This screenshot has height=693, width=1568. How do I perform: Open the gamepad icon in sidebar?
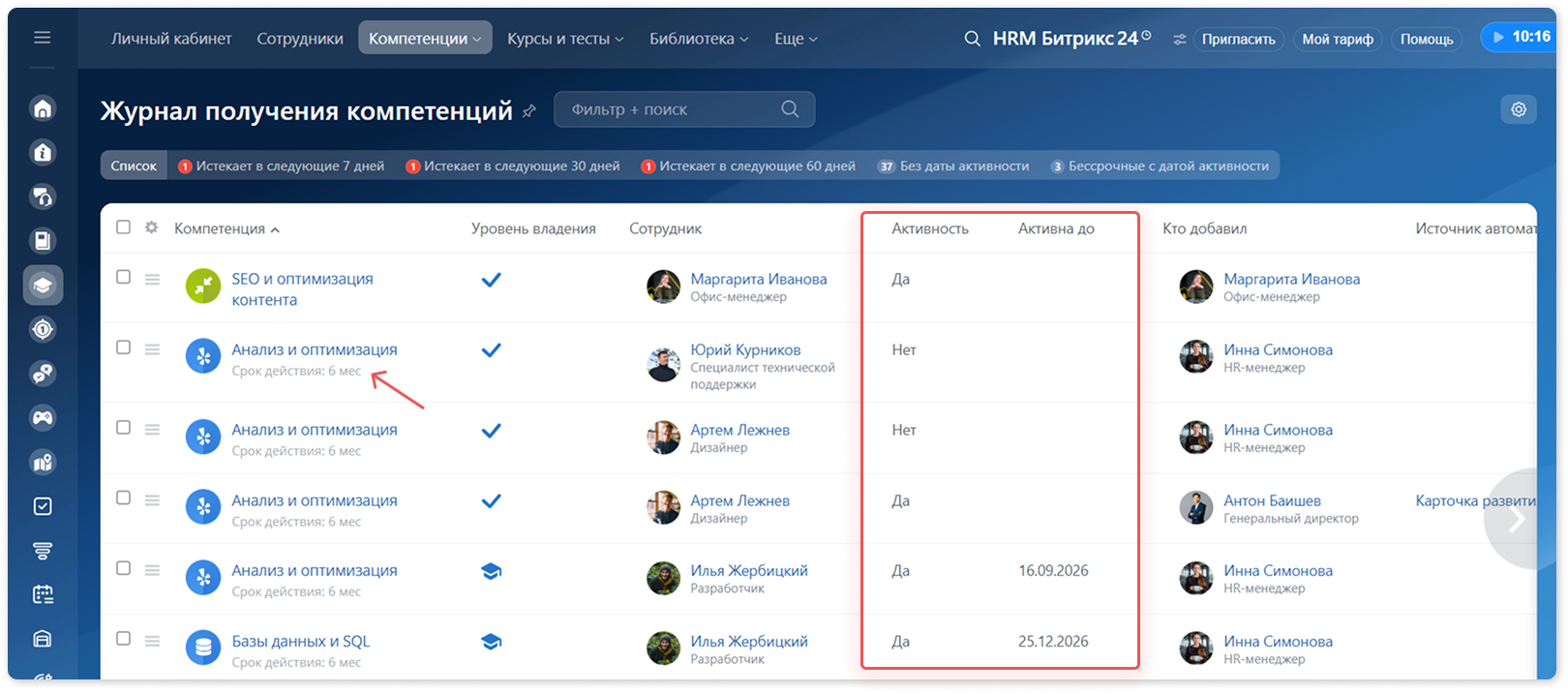[x=43, y=418]
